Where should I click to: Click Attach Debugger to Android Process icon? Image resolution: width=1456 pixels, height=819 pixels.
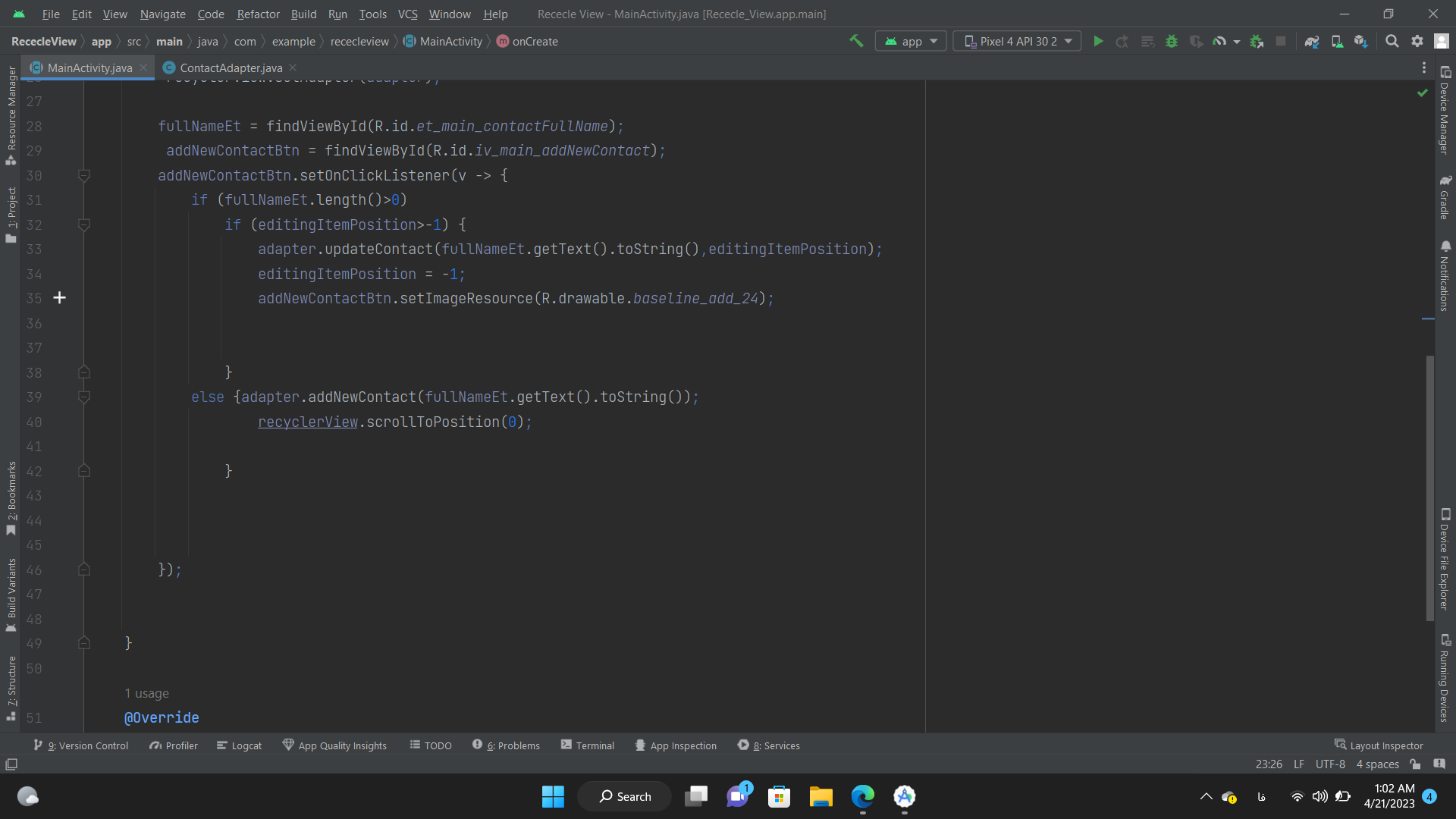[1257, 41]
